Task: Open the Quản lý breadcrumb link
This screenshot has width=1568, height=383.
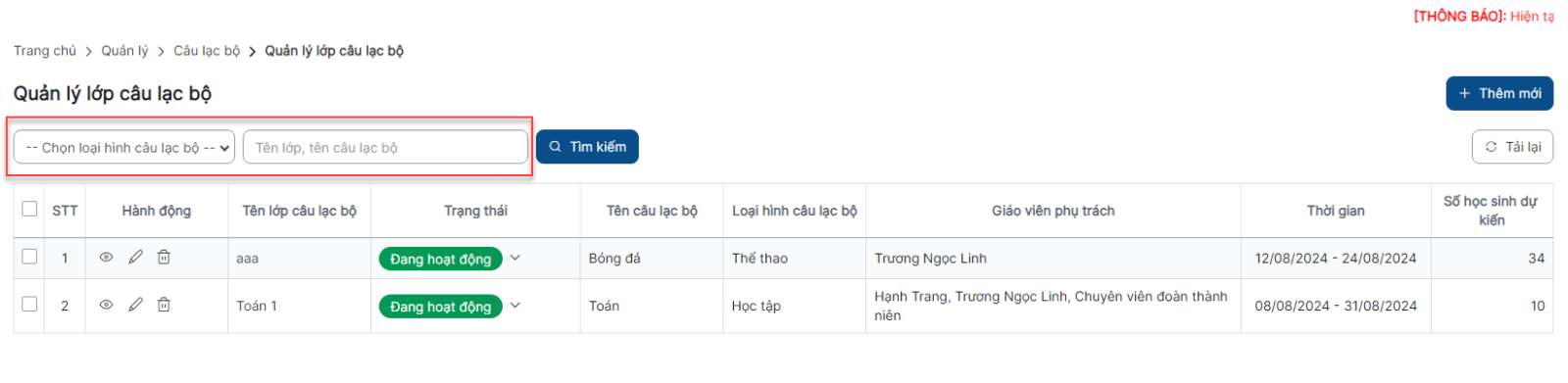Action: click(124, 51)
